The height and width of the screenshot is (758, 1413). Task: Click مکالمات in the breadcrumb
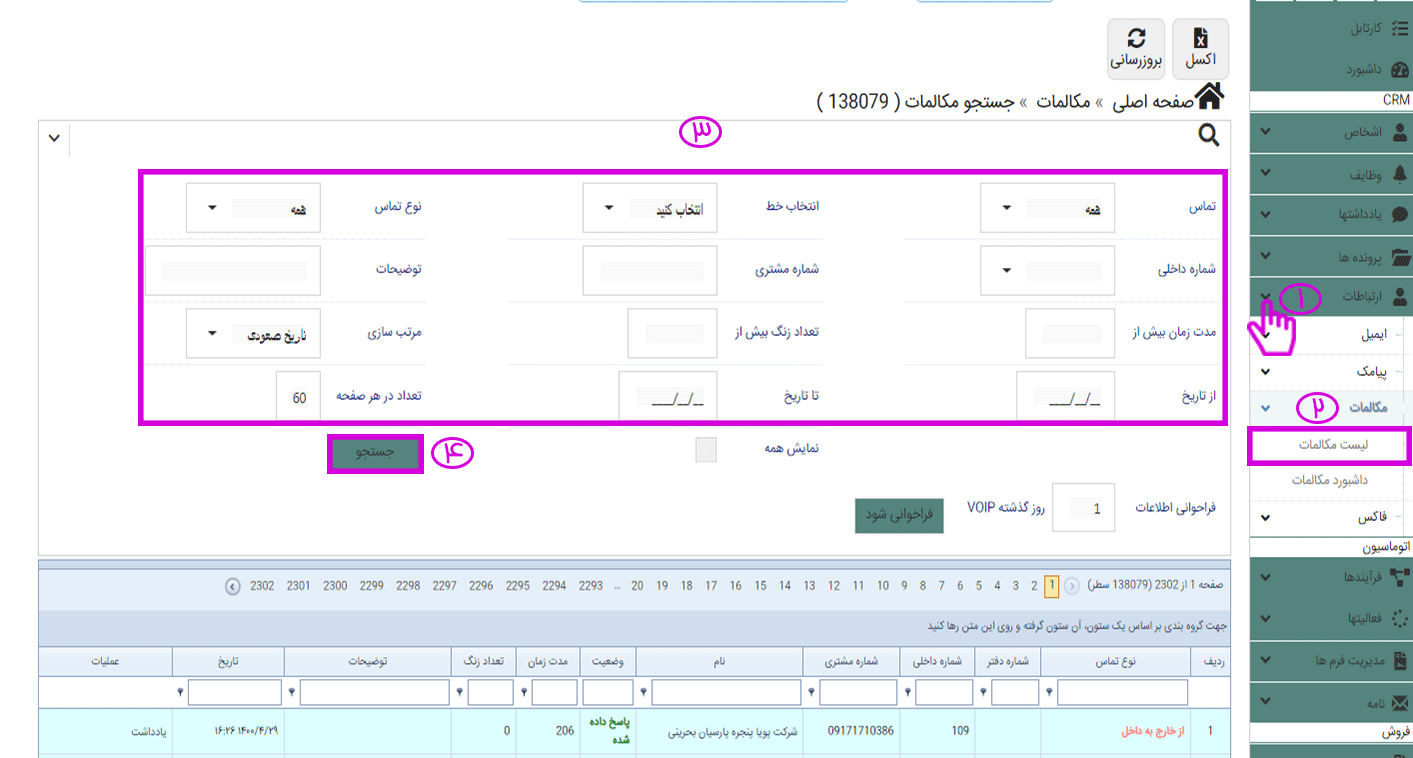coord(1061,102)
